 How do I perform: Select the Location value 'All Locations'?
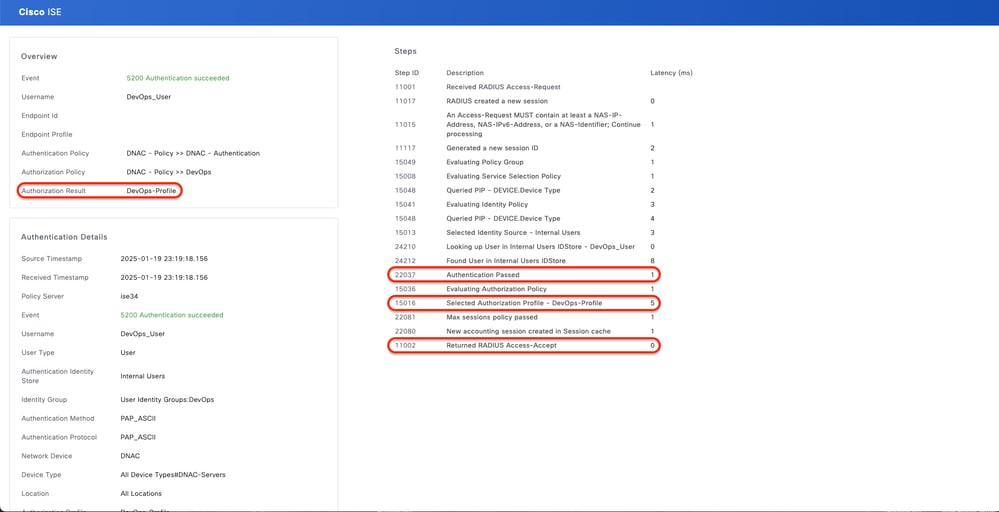tap(141, 494)
